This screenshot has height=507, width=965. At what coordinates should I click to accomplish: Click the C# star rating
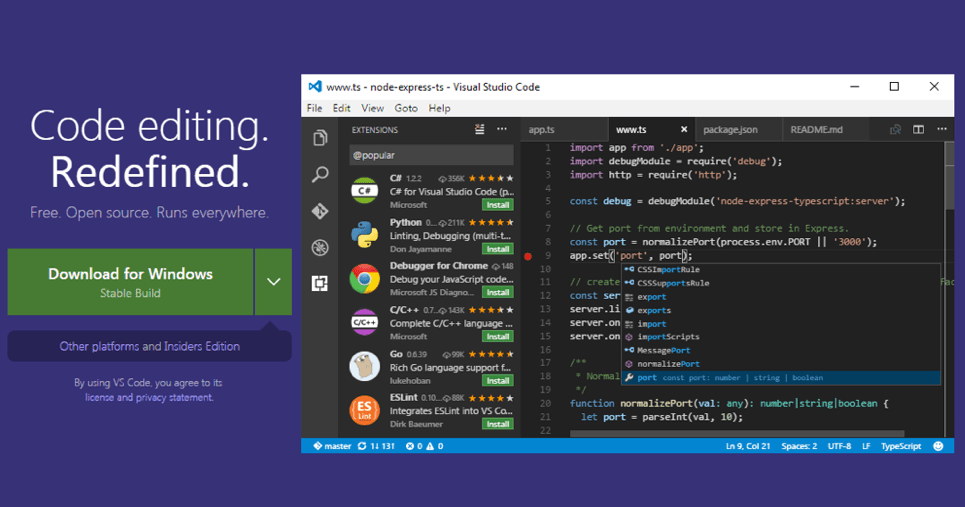(x=491, y=178)
